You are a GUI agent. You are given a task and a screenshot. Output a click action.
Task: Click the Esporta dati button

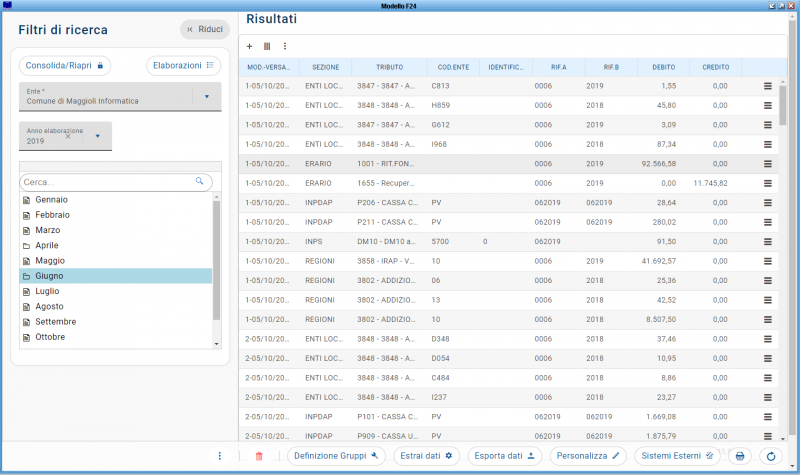pos(505,456)
